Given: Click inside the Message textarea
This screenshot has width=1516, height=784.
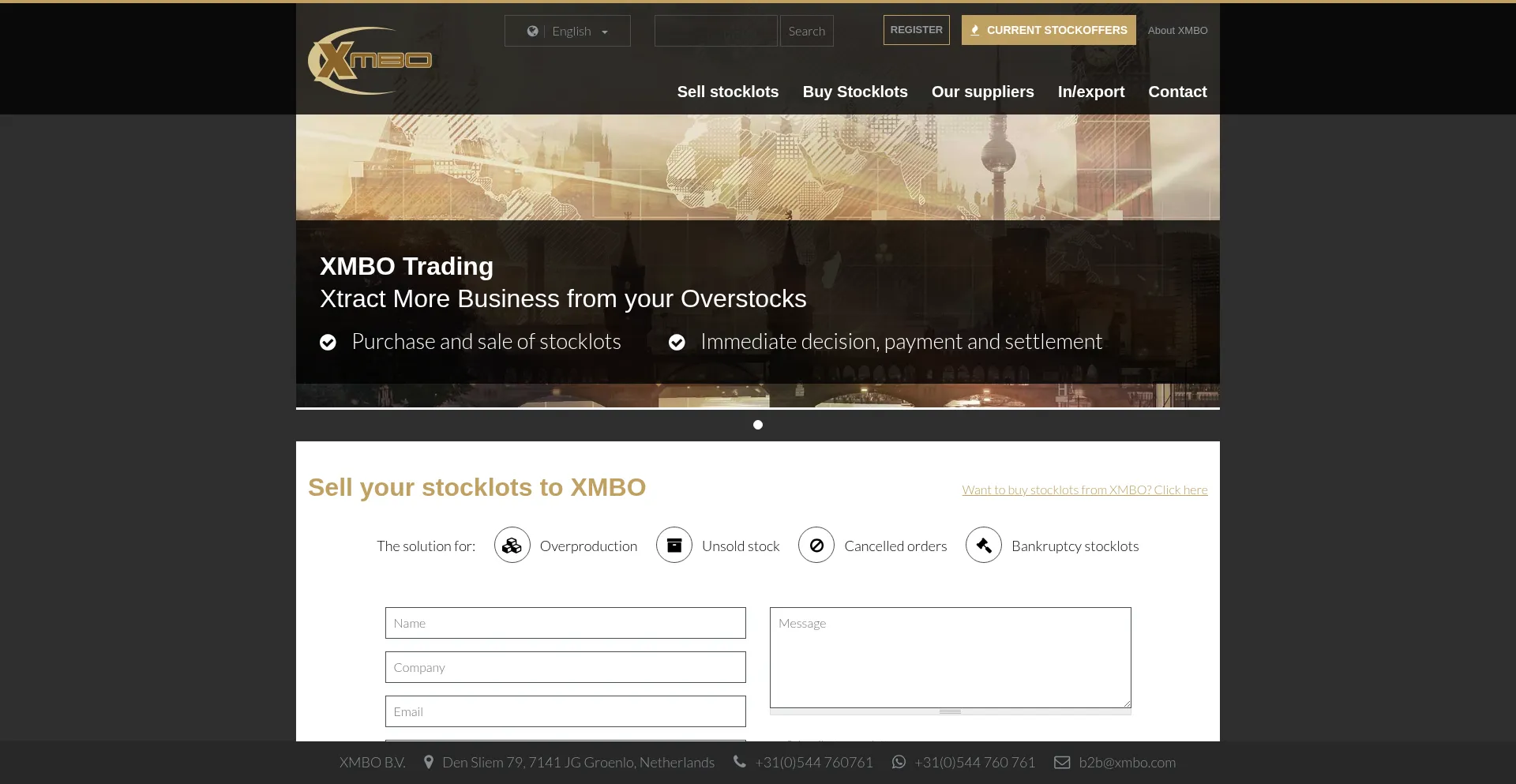Looking at the screenshot, I should pyautogui.click(x=951, y=658).
